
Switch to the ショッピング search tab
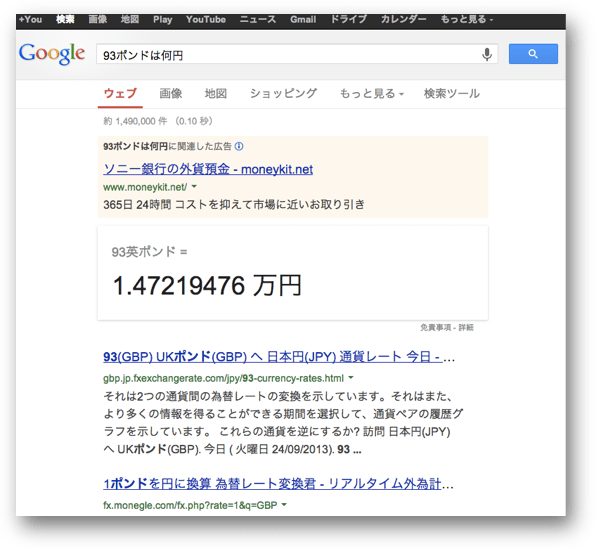[283, 93]
